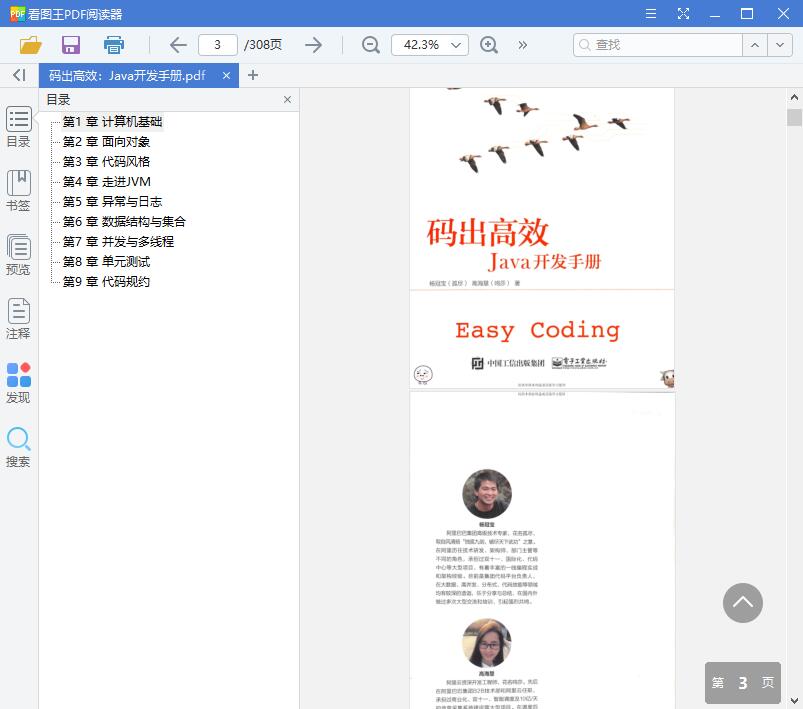
Task: Save the document with the floppy icon
Action: pyautogui.click(x=71, y=45)
